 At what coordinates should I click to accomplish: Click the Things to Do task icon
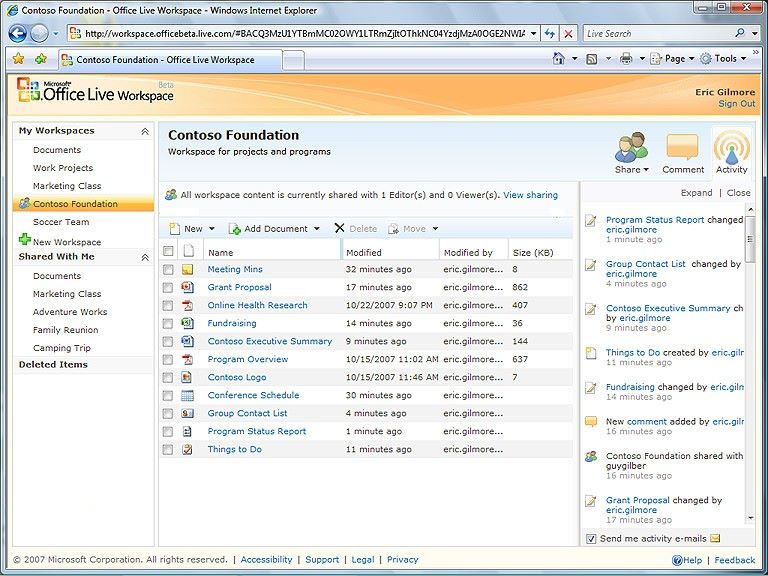click(x=187, y=449)
